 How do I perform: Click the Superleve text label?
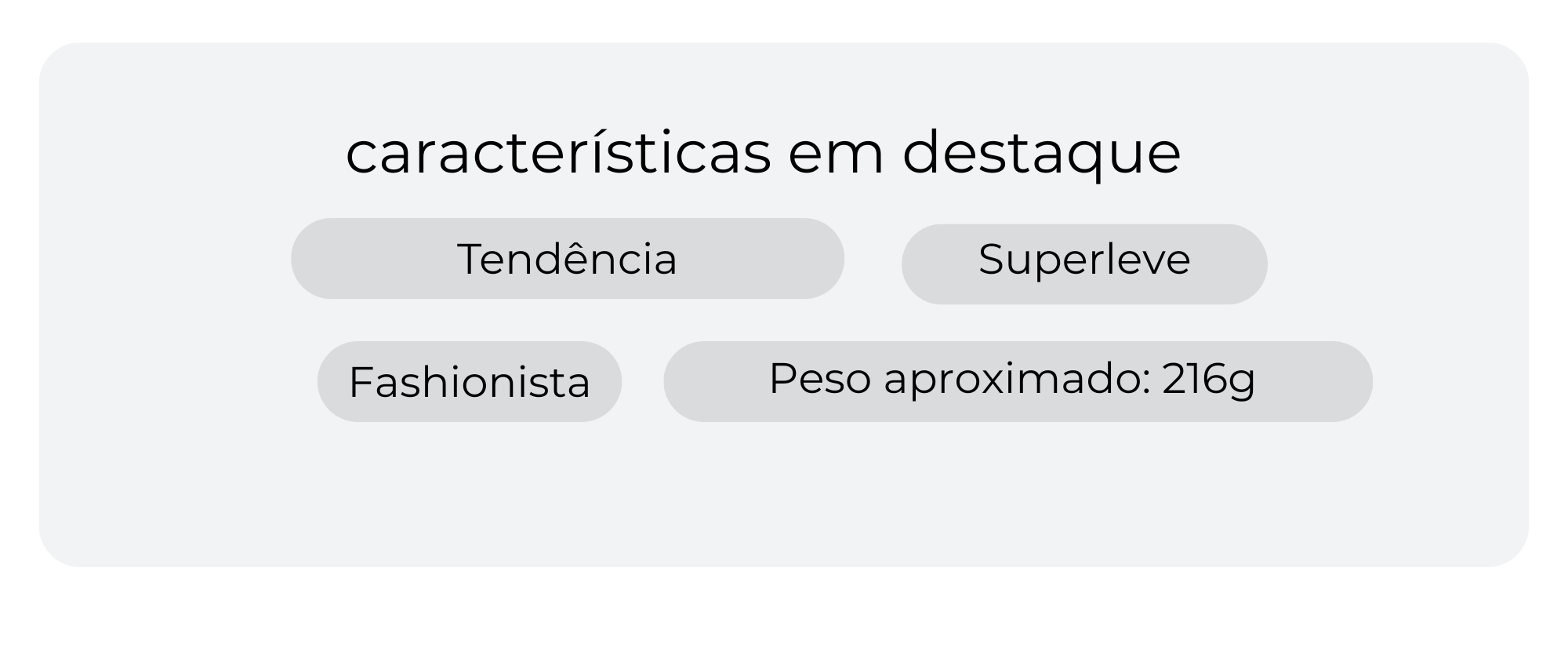1084,260
